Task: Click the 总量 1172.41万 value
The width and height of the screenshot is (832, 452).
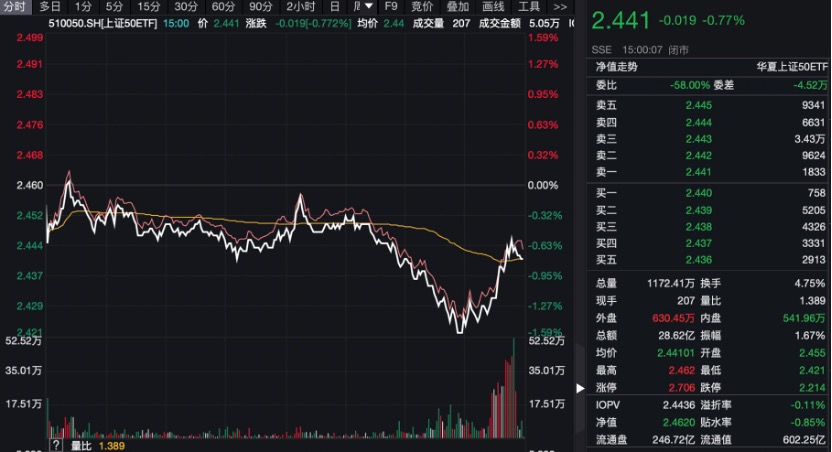Action: coord(670,283)
